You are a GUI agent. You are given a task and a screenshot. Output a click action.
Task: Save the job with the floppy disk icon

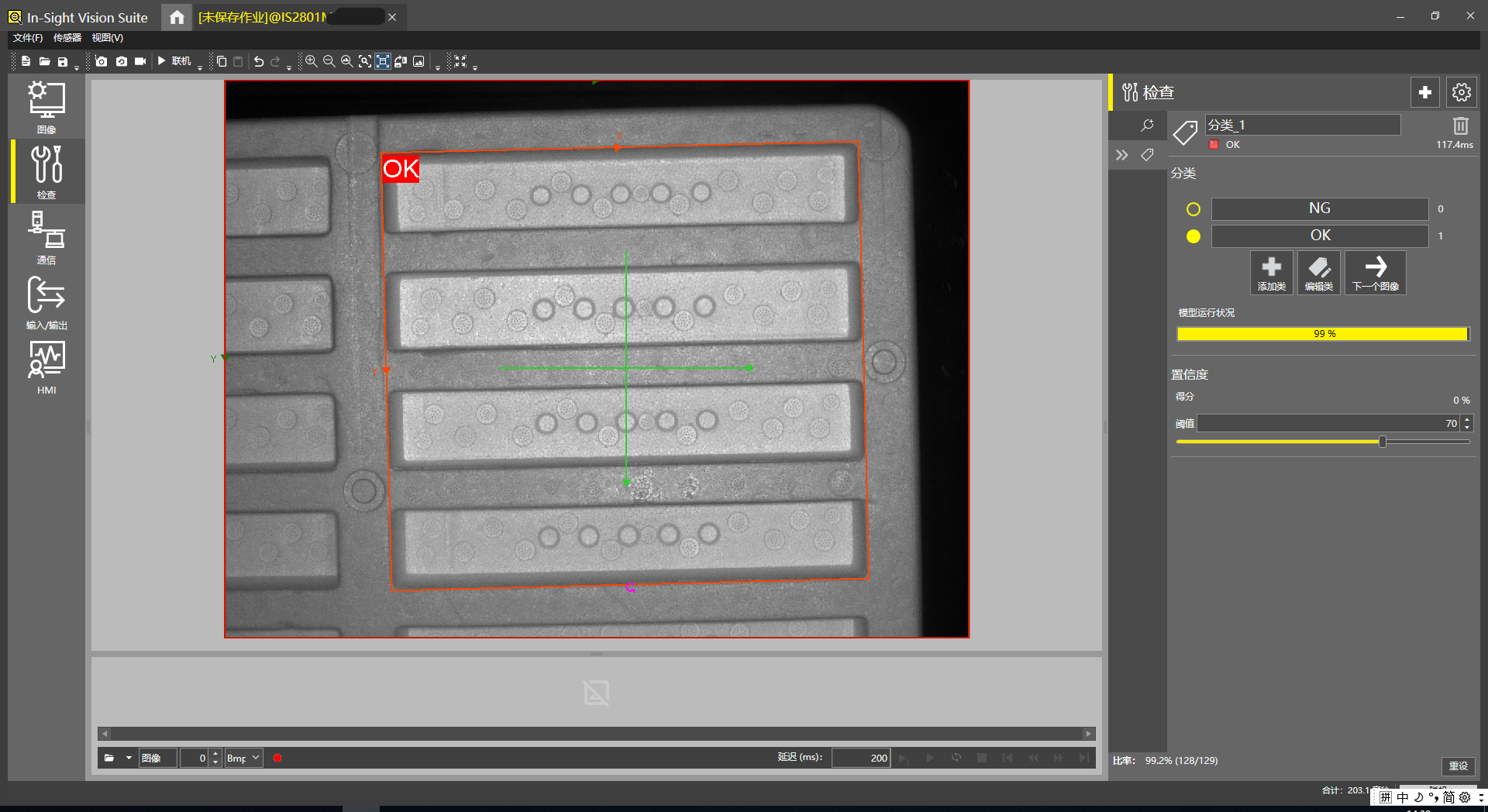click(x=63, y=61)
